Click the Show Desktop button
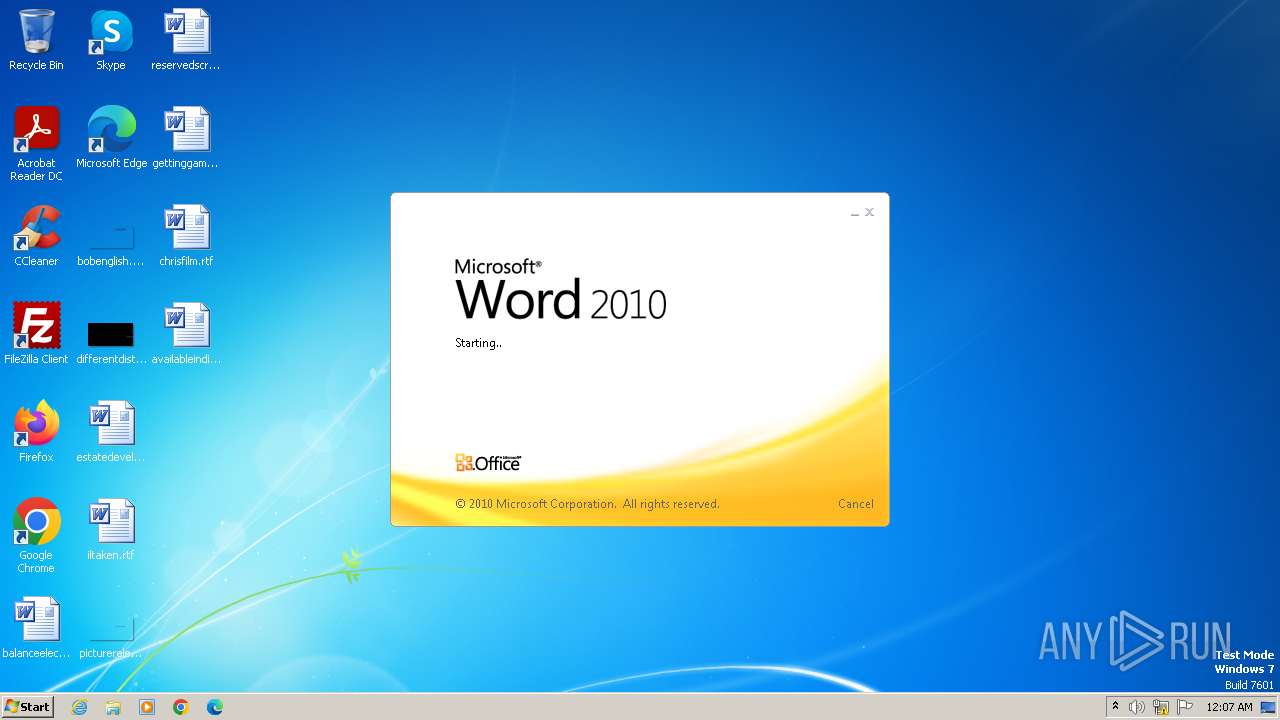The height and width of the screenshot is (720, 1280). (x=1268, y=707)
